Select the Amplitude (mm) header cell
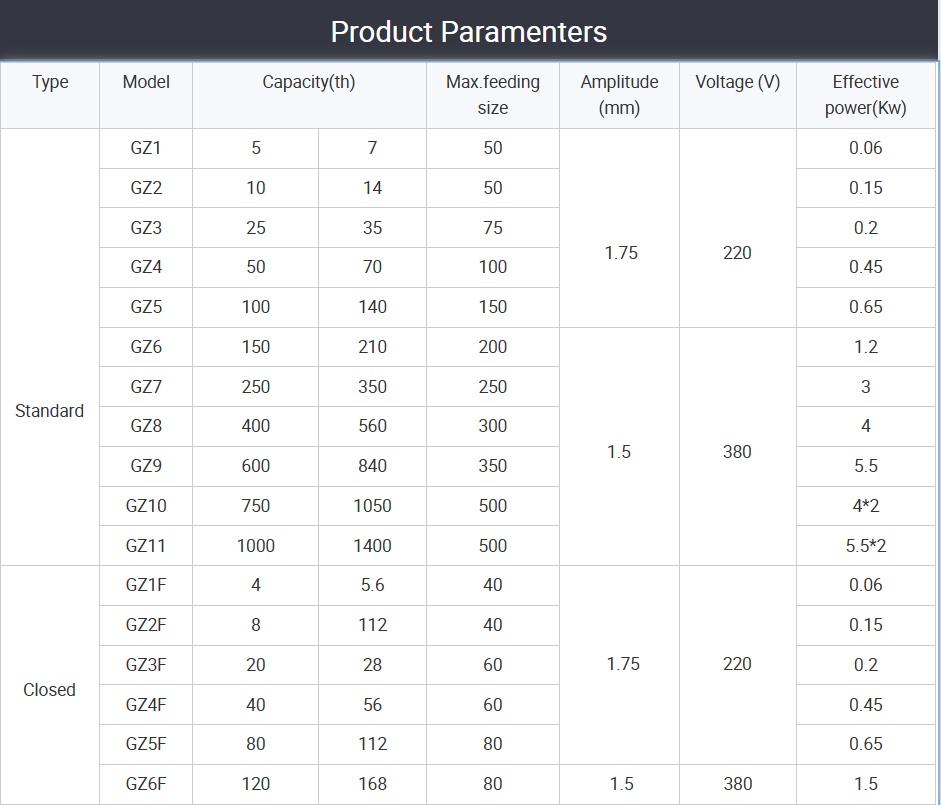 tap(619, 95)
